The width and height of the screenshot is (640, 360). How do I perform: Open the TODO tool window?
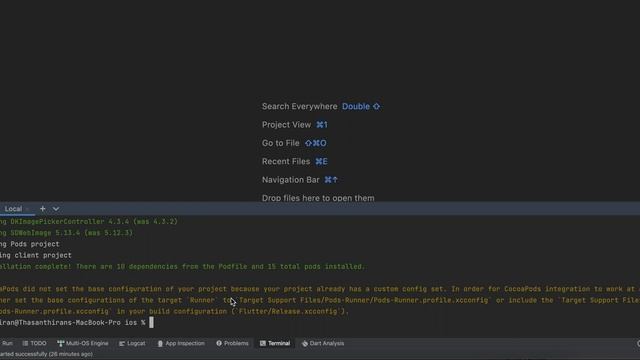(35, 343)
